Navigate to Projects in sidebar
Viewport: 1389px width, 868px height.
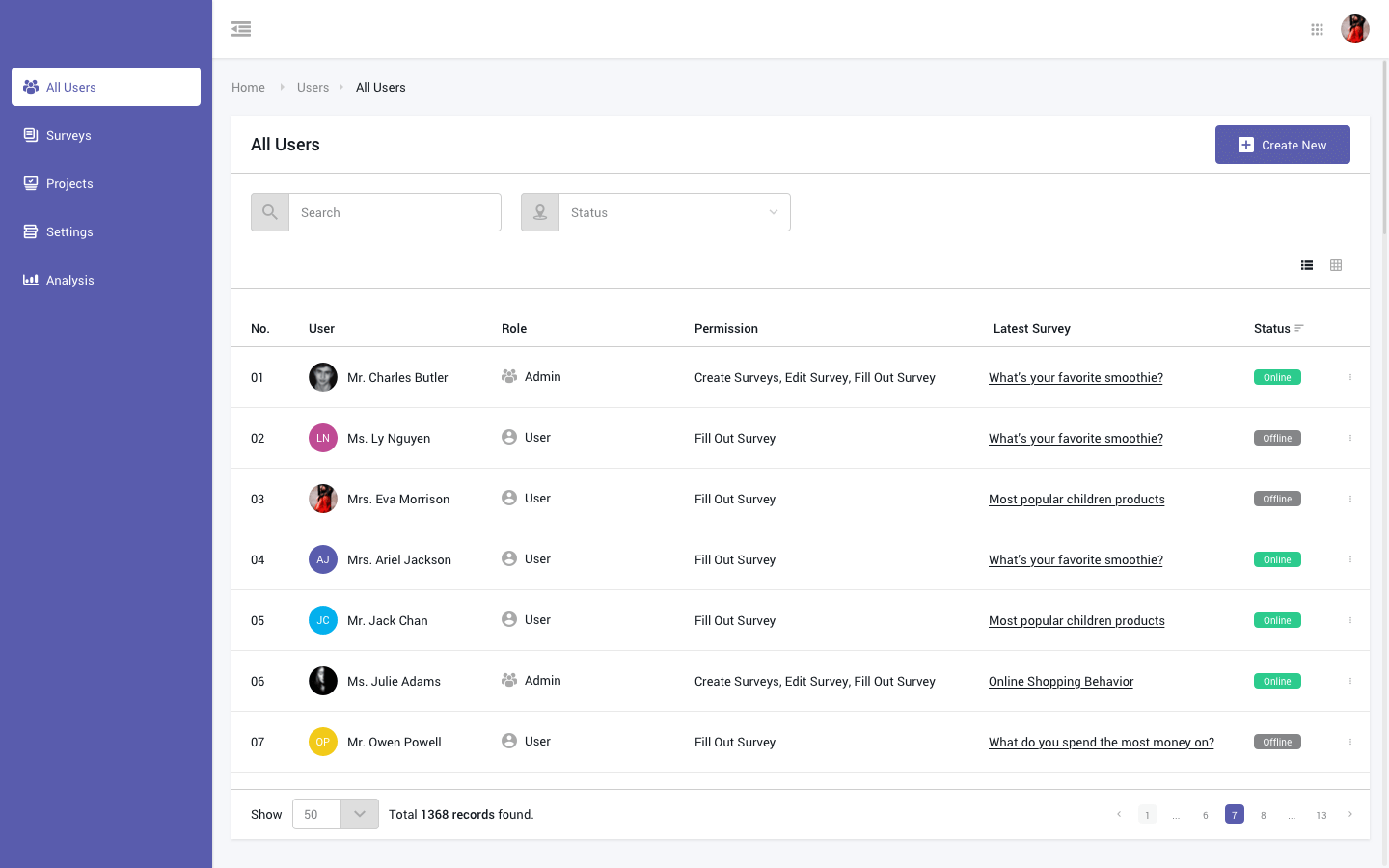pyautogui.click(x=69, y=183)
